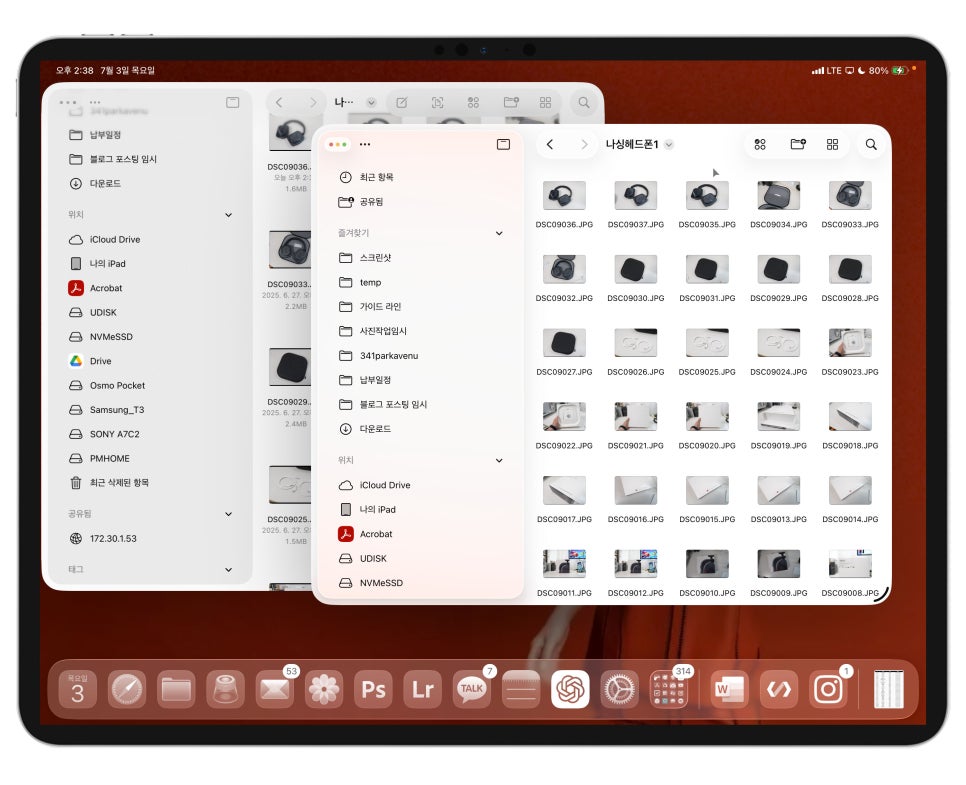Image resolution: width=966 pixels, height=785 pixels.
Task: Open folder title dropdown in background window
Action: 371,103
